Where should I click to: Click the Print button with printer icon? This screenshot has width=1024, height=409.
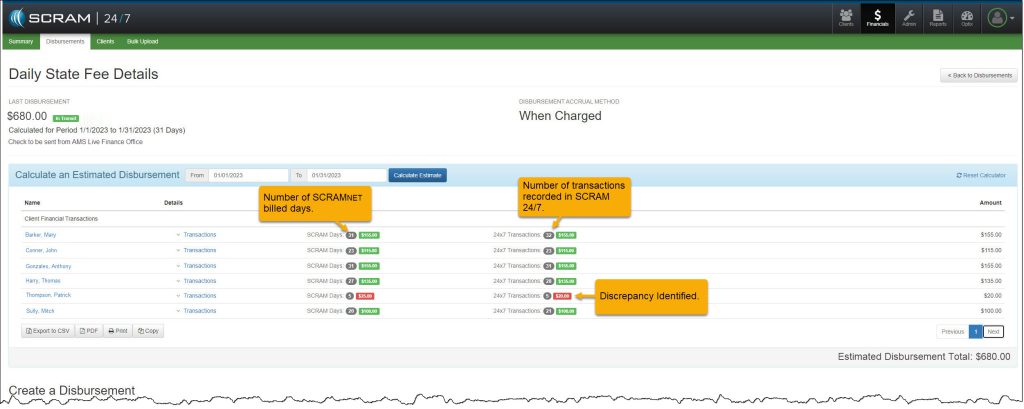[x=118, y=330]
